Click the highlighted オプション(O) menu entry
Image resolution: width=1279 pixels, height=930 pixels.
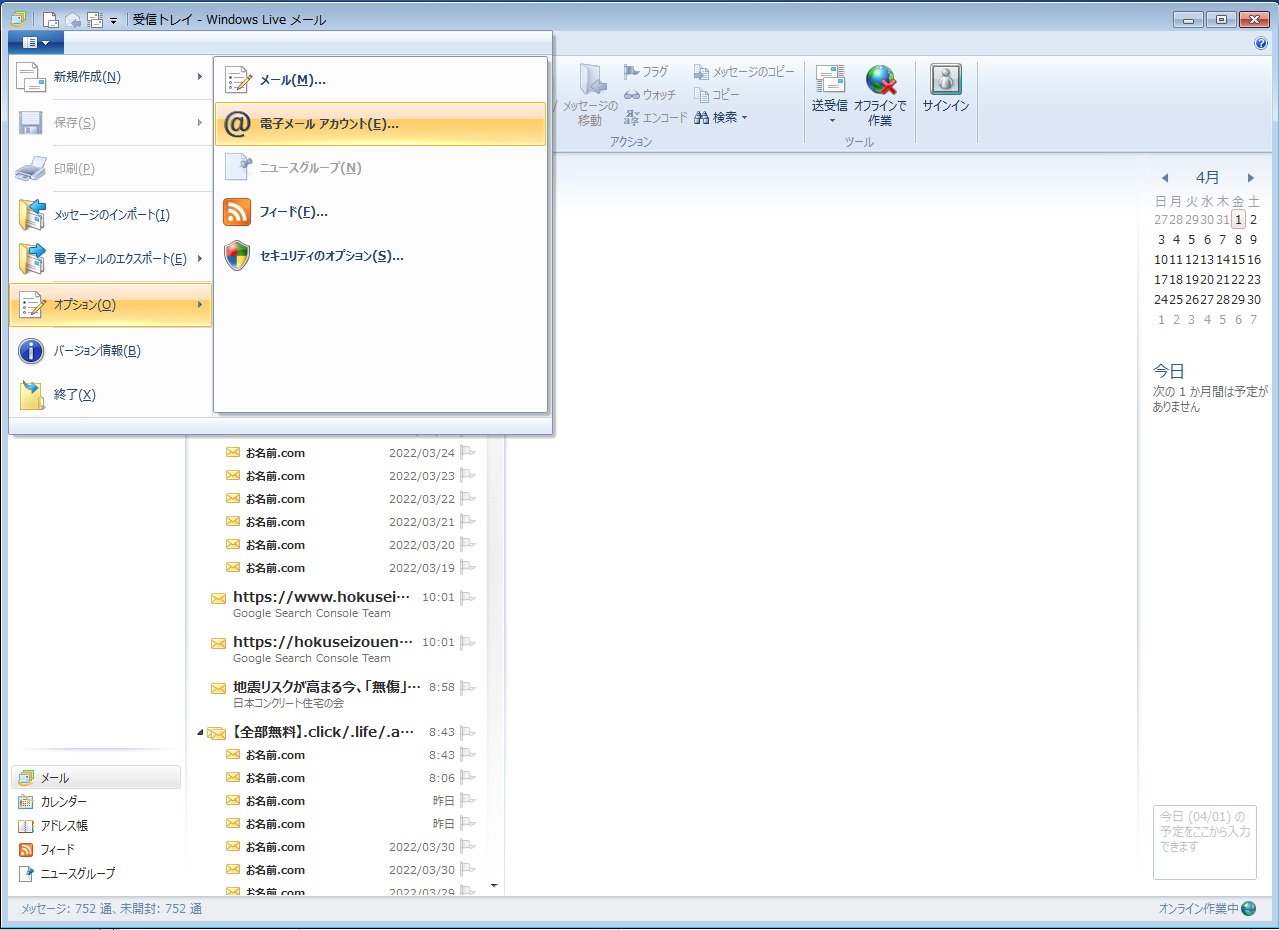[x=110, y=305]
